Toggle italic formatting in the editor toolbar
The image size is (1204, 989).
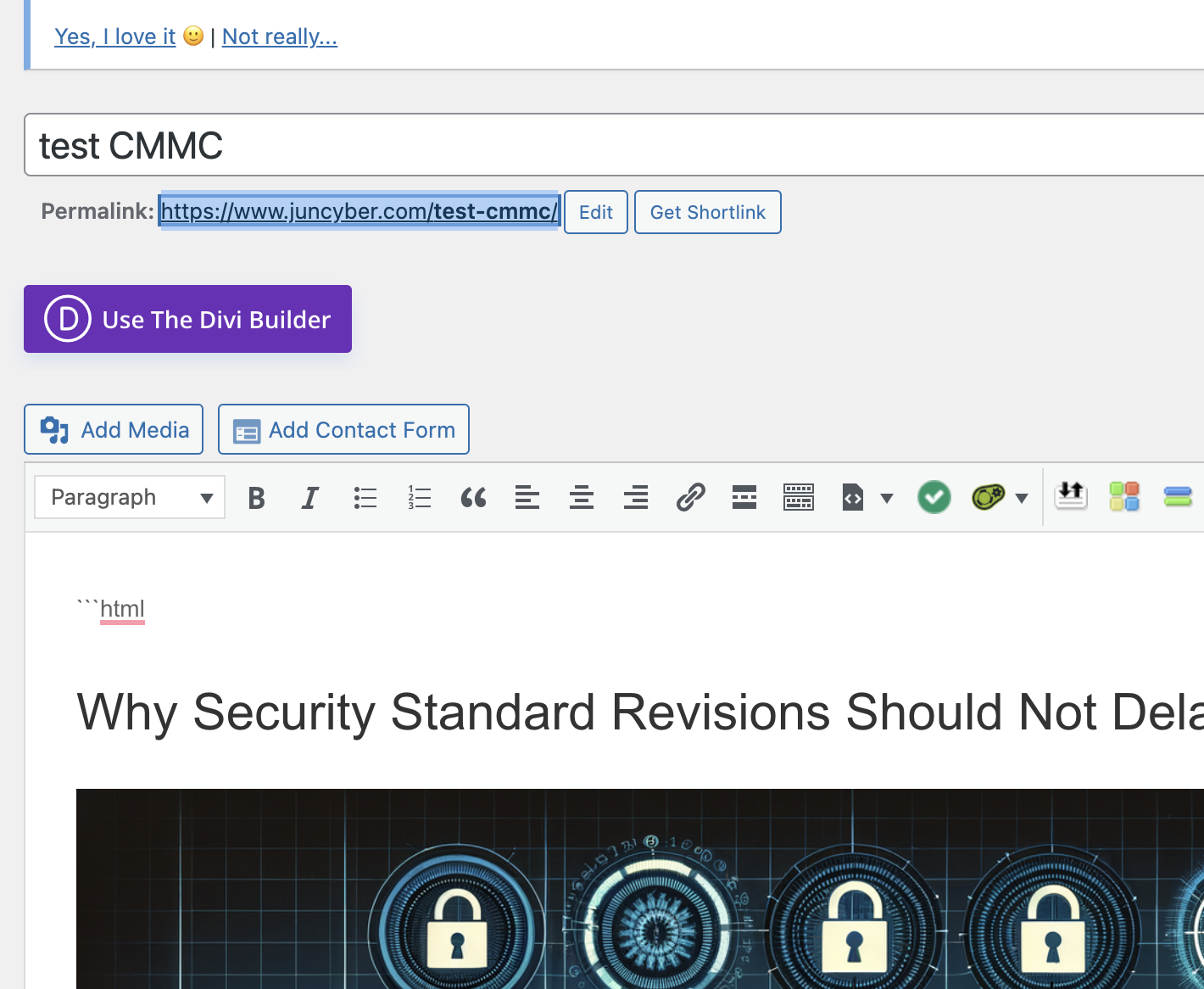[310, 498]
